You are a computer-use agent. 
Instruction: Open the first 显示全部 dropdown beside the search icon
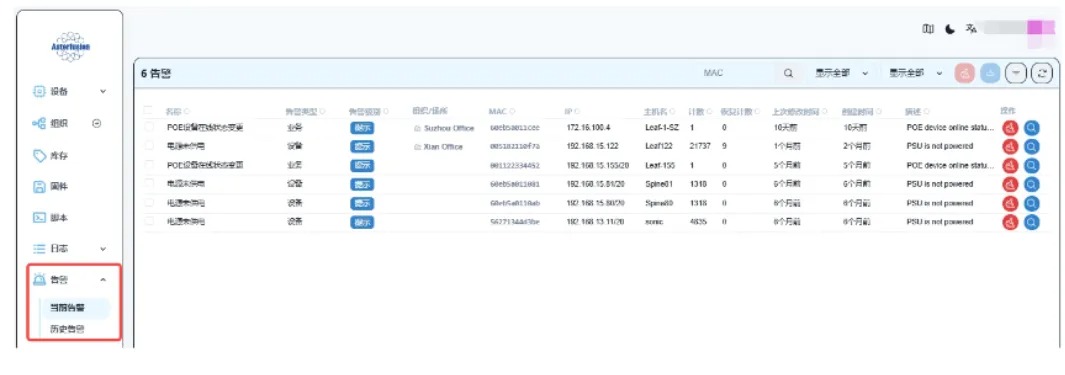click(842, 73)
